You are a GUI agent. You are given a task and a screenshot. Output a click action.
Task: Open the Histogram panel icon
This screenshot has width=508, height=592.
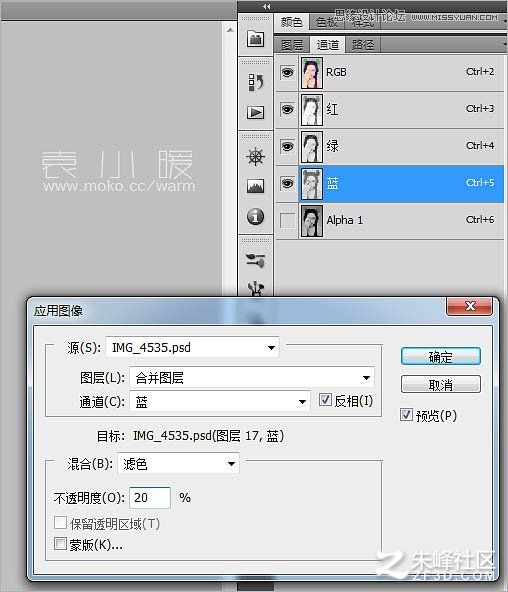[256, 186]
